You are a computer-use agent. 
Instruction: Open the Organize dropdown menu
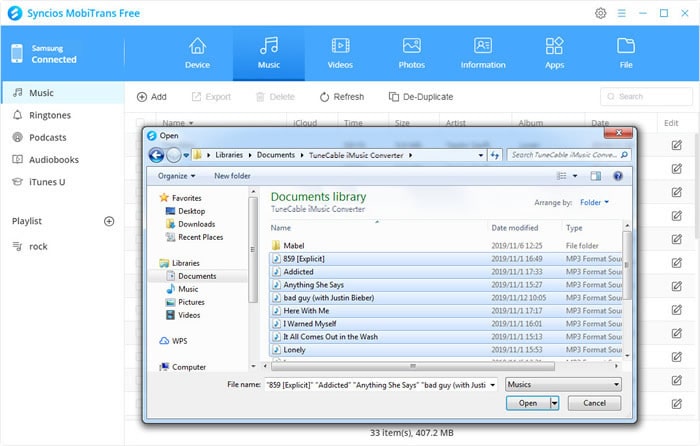click(176, 176)
